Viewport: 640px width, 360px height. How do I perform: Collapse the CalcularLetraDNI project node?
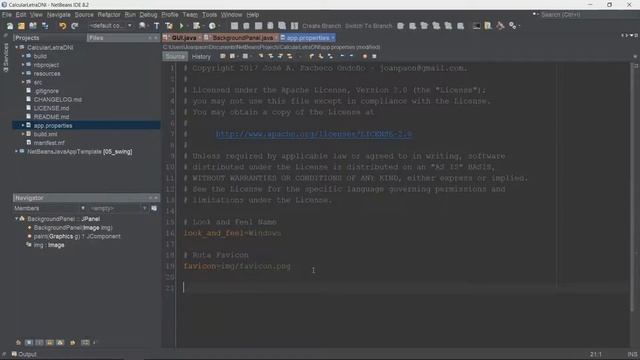pyautogui.click(x=17, y=47)
